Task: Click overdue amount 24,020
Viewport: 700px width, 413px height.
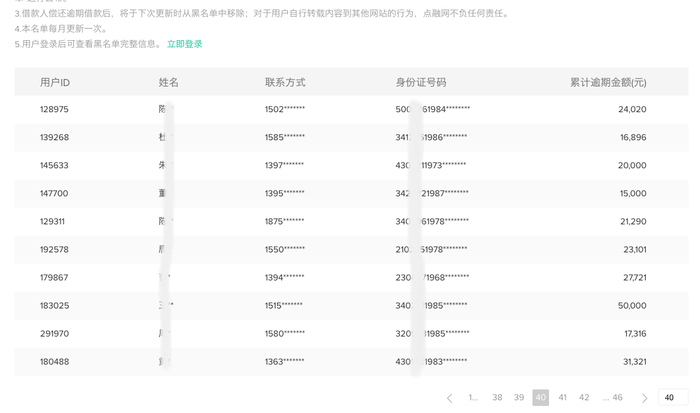Action: point(632,109)
